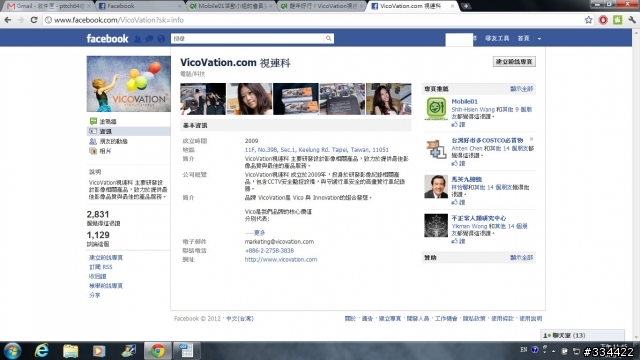Open Facebook messages icon
The image size is (640, 360).
click(x=149, y=38)
